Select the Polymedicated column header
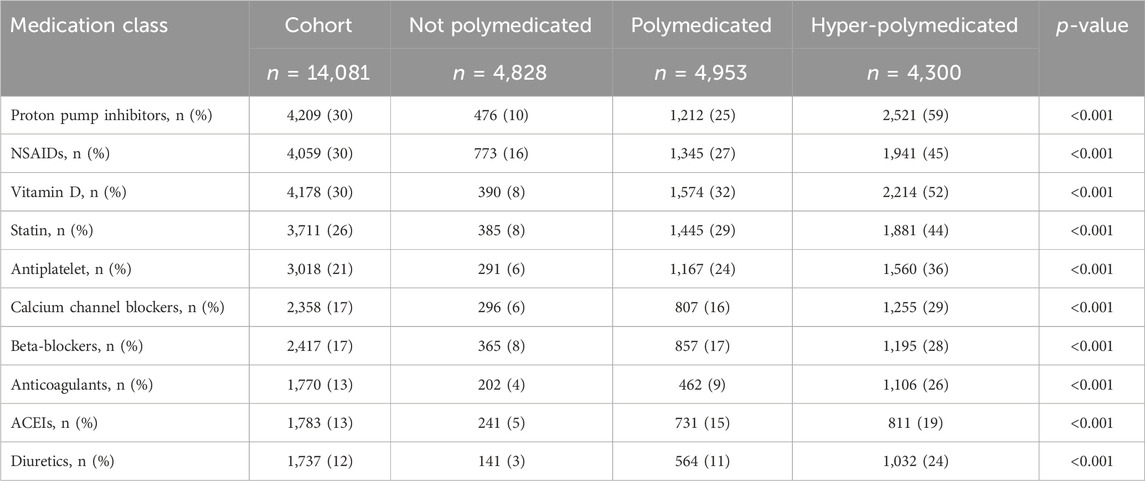 click(701, 26)
